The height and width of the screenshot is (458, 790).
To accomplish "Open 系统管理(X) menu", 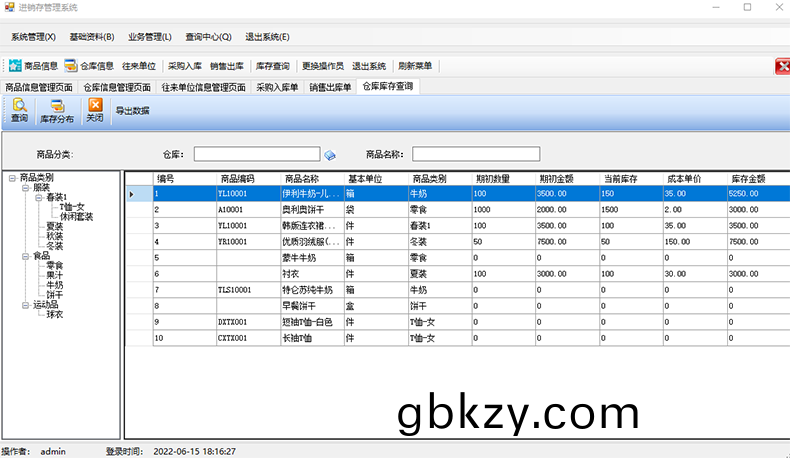I will (x=33, y=37).
